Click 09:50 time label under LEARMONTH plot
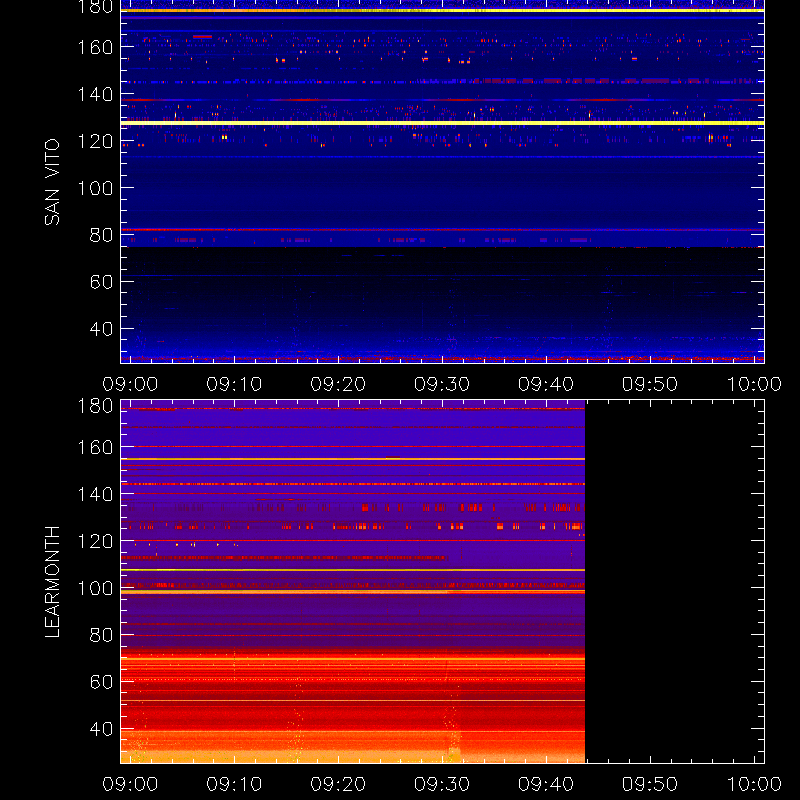Viewport: 800px width, 800px height. [649, 784]
